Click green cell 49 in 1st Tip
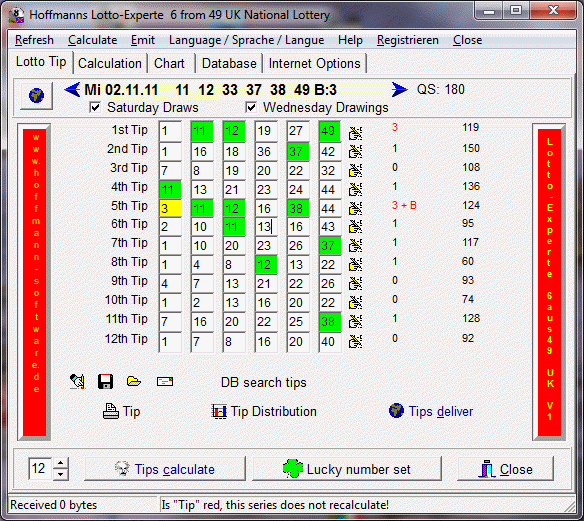The image size is (584, 521). point(330,131)
